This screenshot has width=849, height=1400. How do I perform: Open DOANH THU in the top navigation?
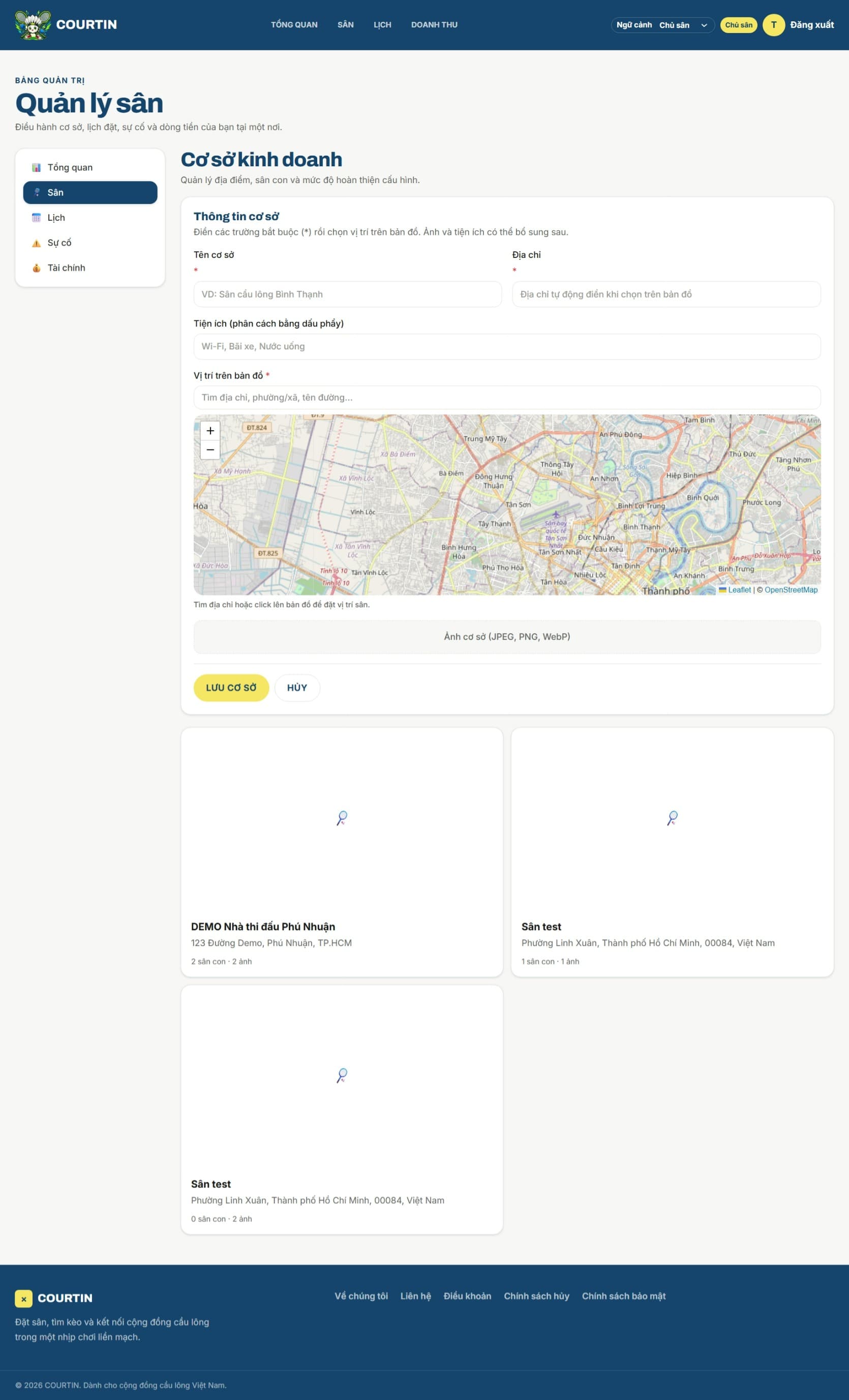435,25
